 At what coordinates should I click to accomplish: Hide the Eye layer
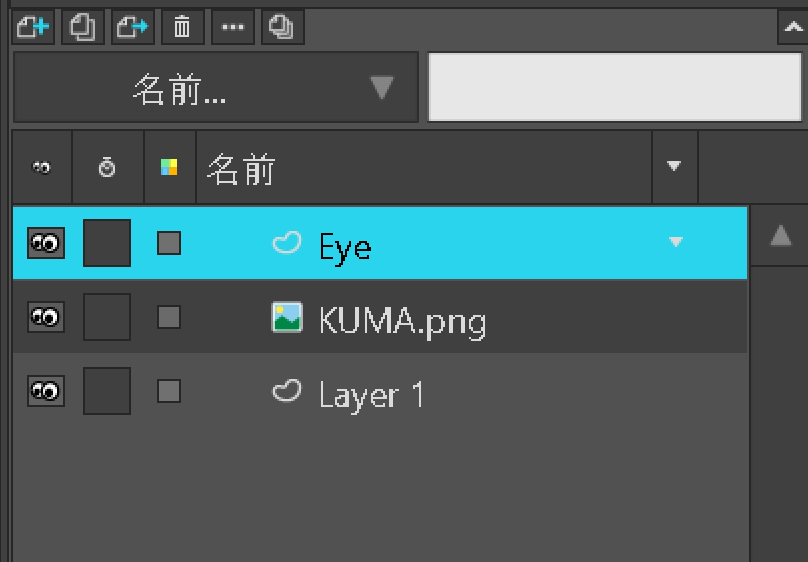click(x=46, y=243)
